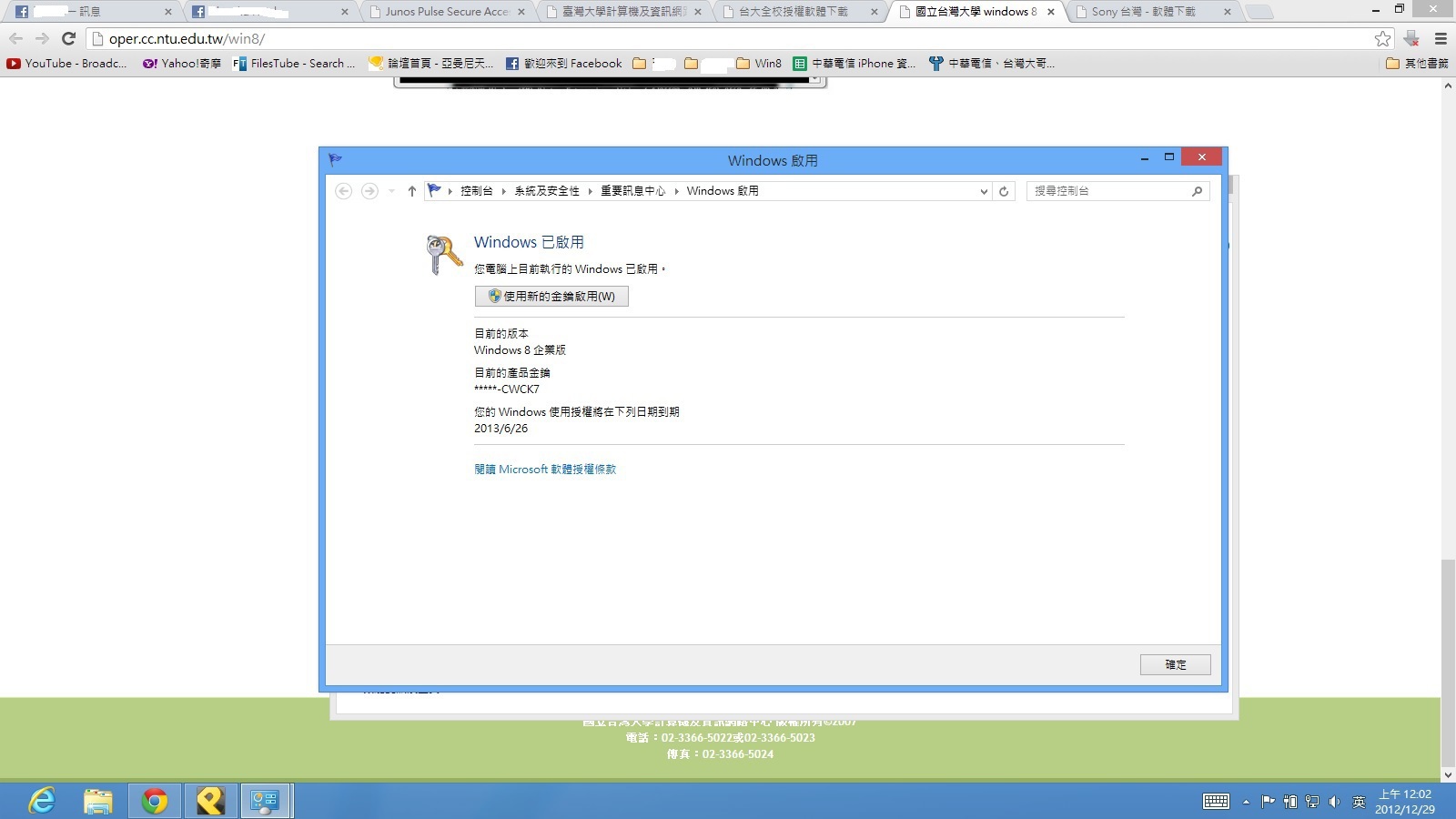Click the product key text *****-CWCK7
This screenshot has width=1456, height=819.
click(x=507, y=389)
